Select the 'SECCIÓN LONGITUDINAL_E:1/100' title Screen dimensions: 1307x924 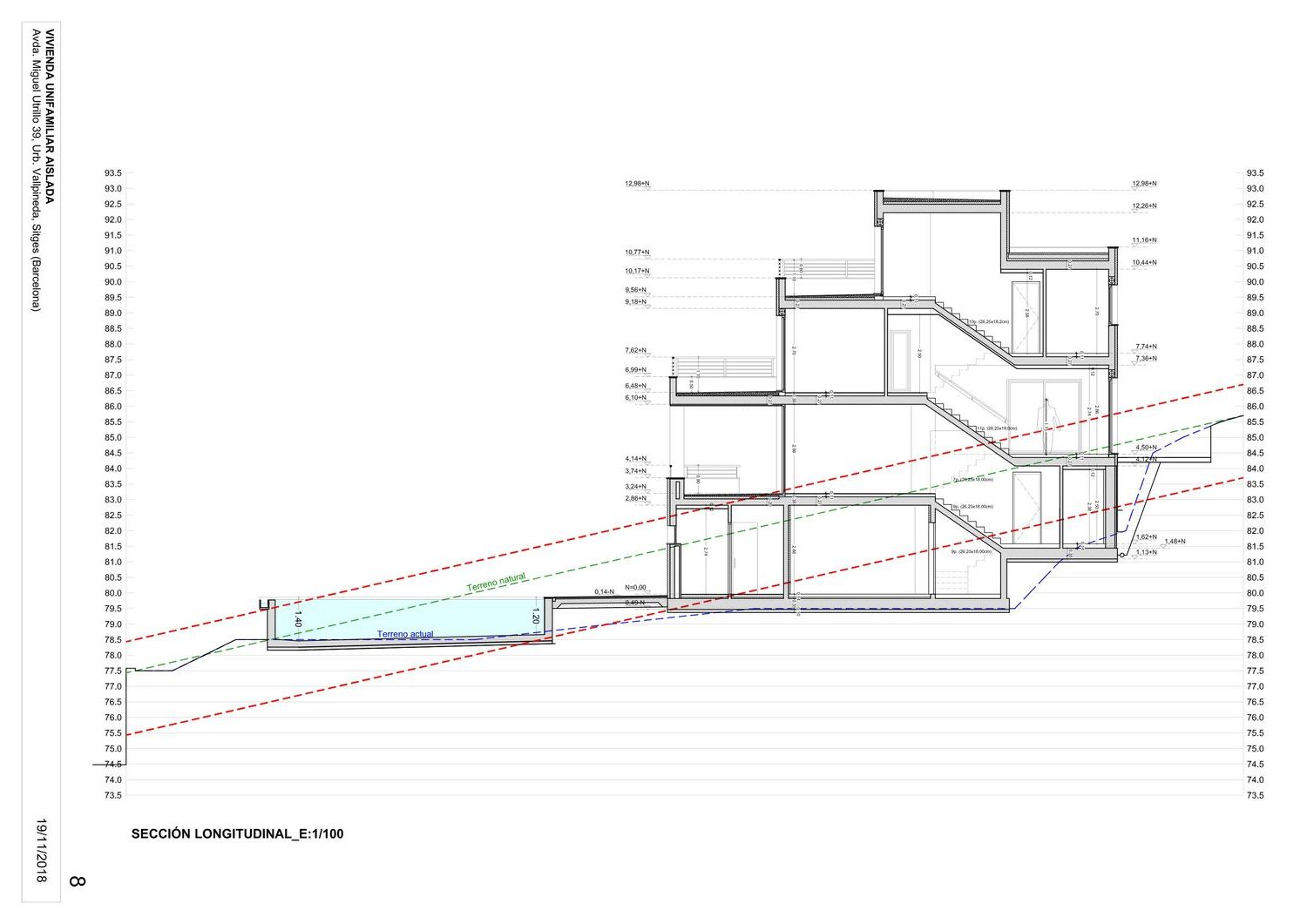pyautogui.click(x=237, y=833)
